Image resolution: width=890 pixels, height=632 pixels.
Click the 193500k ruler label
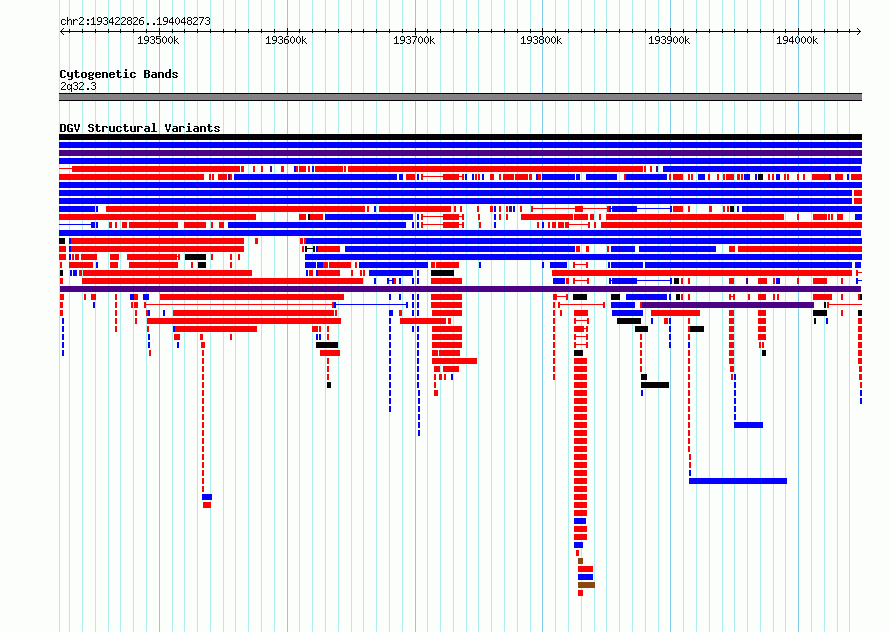pos(158,40)
